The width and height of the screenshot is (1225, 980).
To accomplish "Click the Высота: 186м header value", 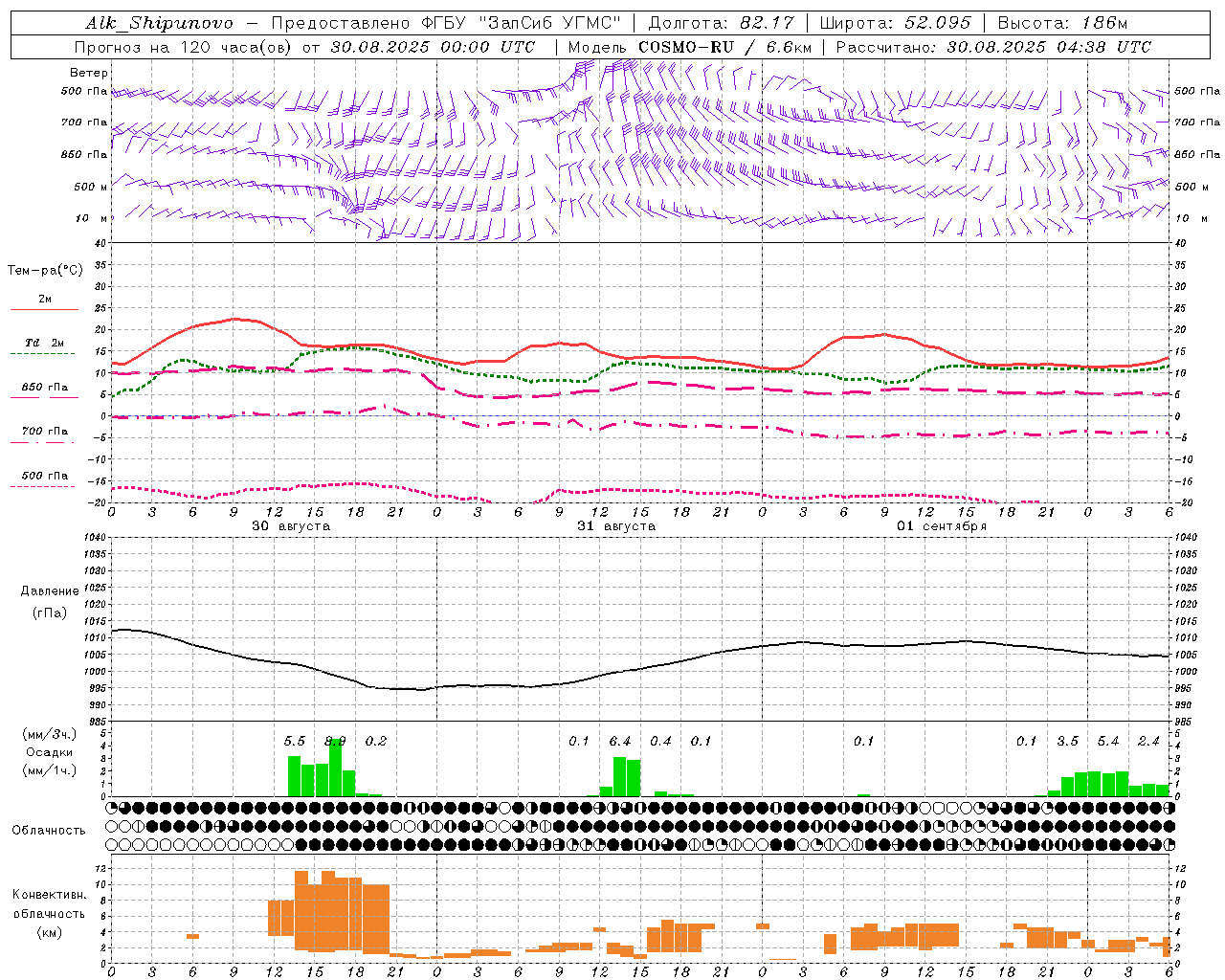I will (1062, 23).
